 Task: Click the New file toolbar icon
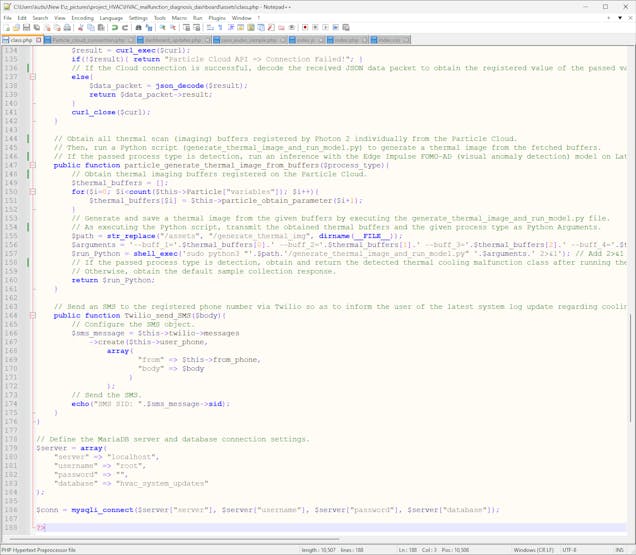[x=7, y=28]
